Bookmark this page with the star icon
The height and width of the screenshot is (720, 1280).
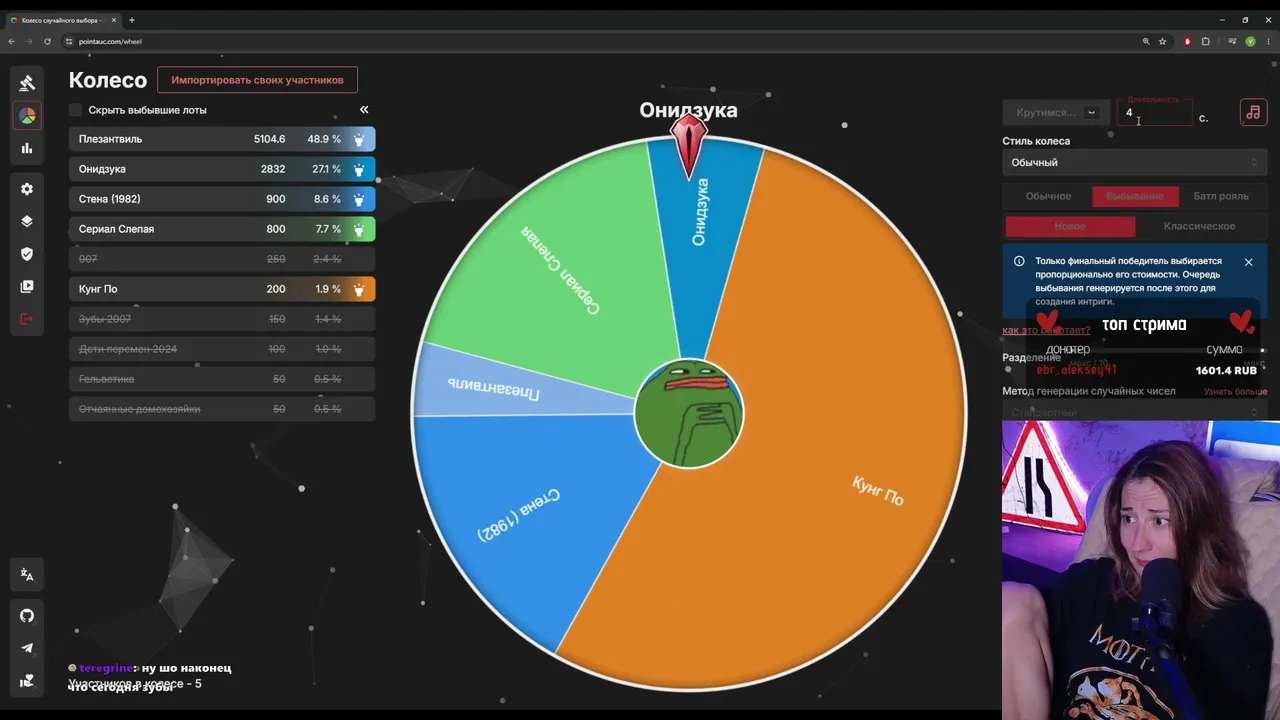pyautogui.click(x=1162, y=41)
